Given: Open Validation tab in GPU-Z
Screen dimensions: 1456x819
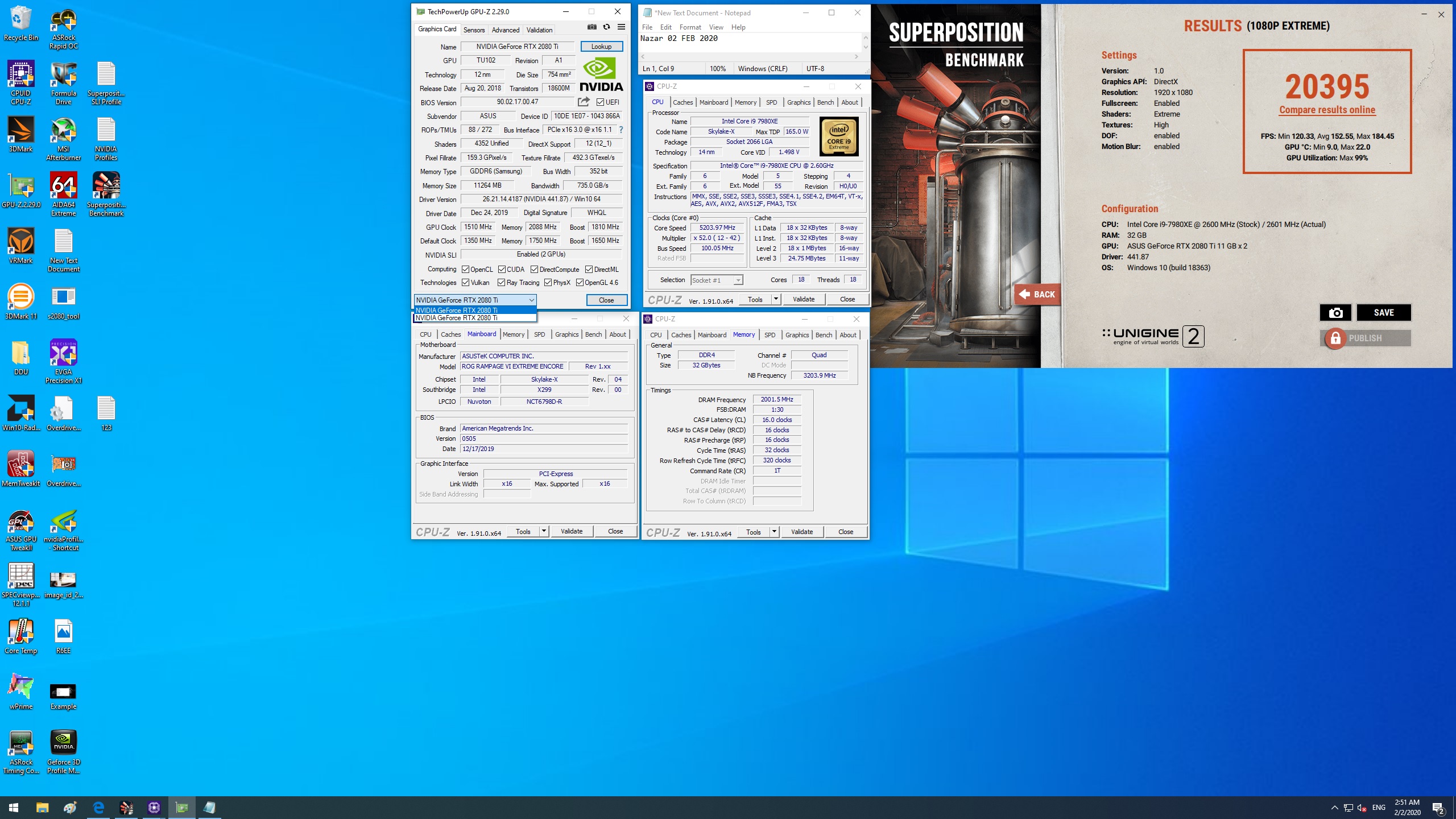Looking at the screenshot, I should 539,30.
